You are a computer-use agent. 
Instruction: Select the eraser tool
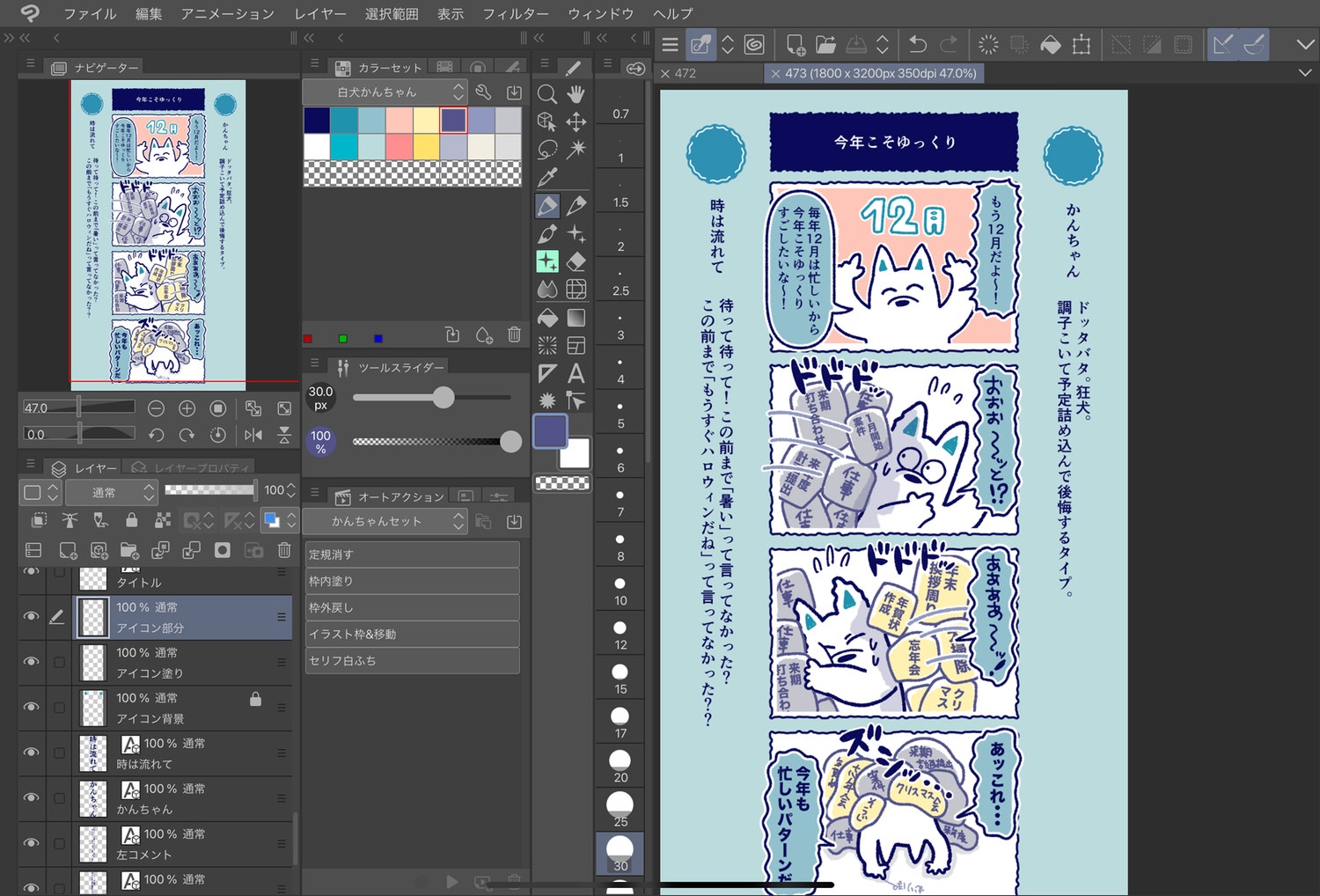point(576,261)
